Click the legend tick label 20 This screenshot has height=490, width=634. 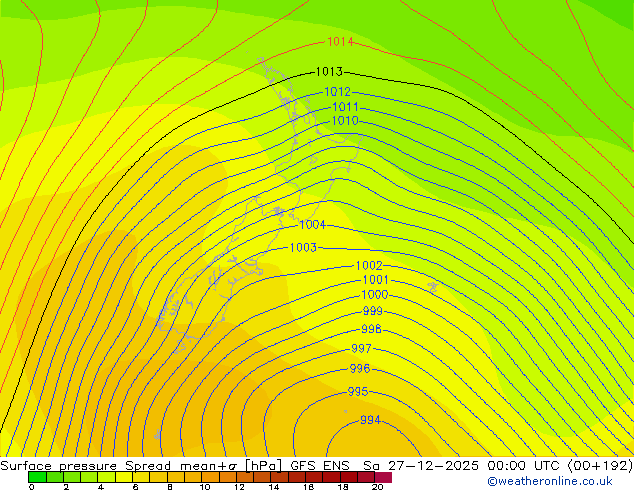(378, 487)
